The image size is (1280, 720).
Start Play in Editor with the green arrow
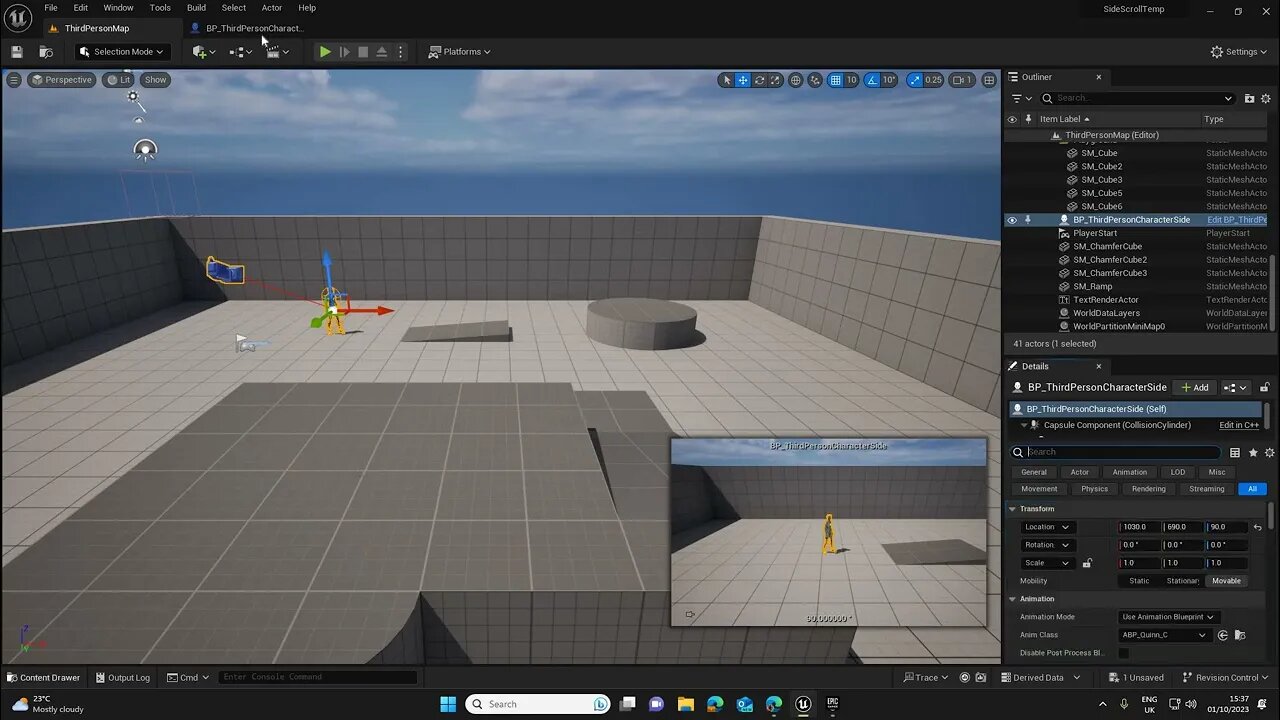pos(325,51)
